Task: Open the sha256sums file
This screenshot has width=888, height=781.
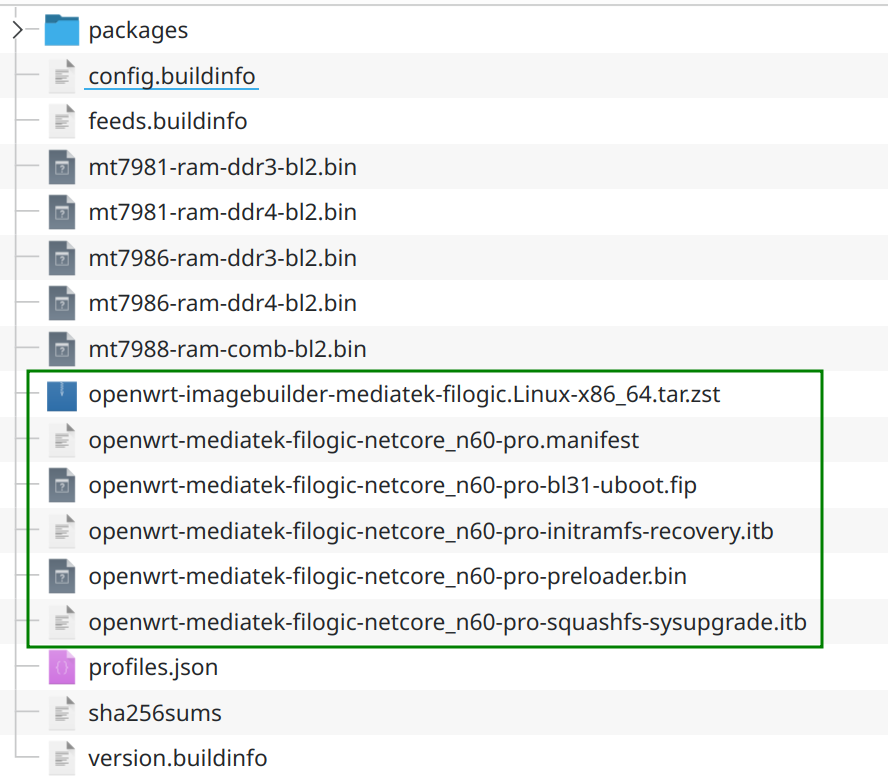Action: click(155, 714)
